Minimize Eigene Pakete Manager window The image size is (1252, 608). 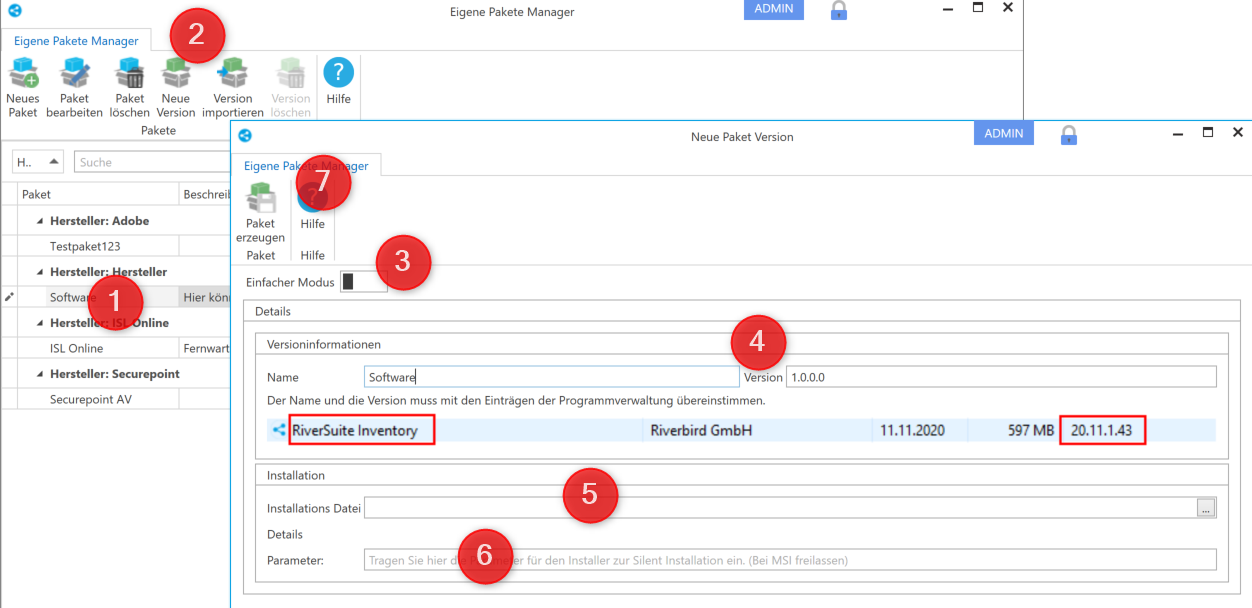pos(948,9)
